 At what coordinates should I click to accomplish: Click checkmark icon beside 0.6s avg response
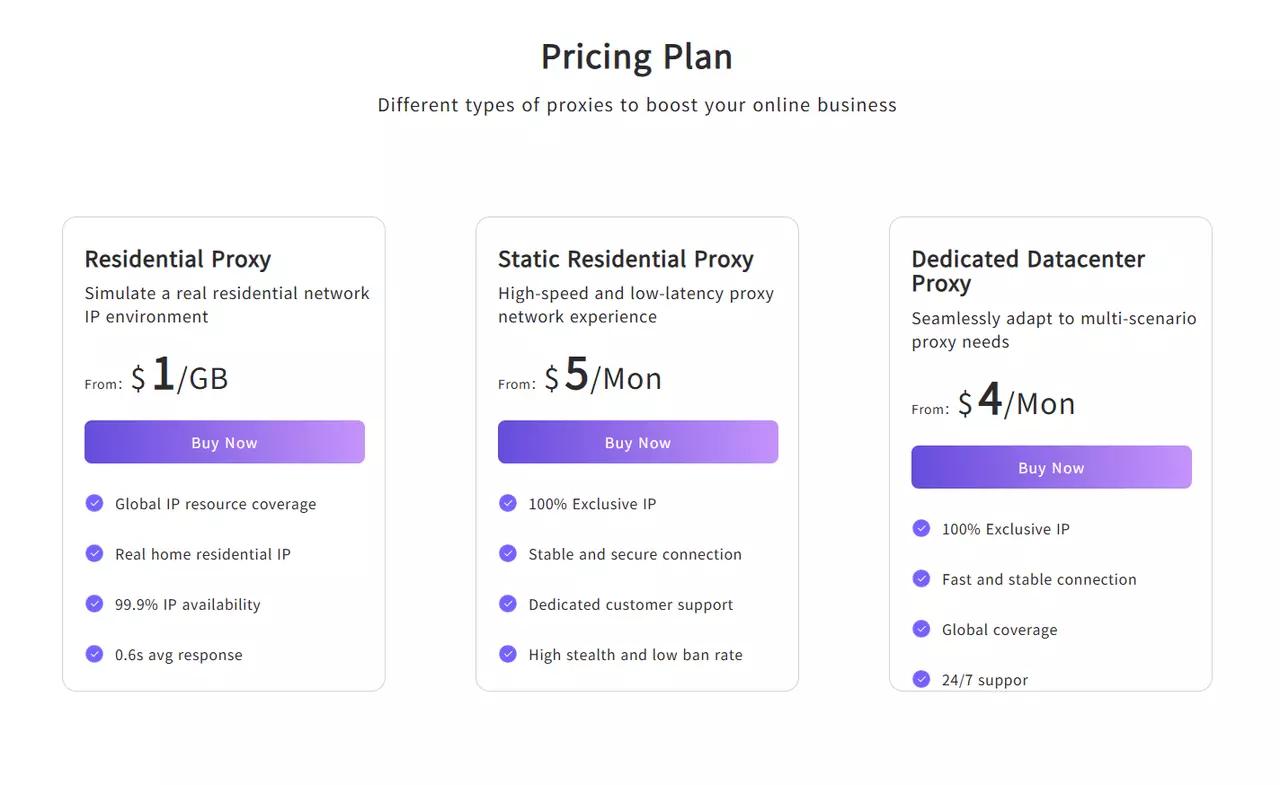pyautogui.click(x=94, y=654)
